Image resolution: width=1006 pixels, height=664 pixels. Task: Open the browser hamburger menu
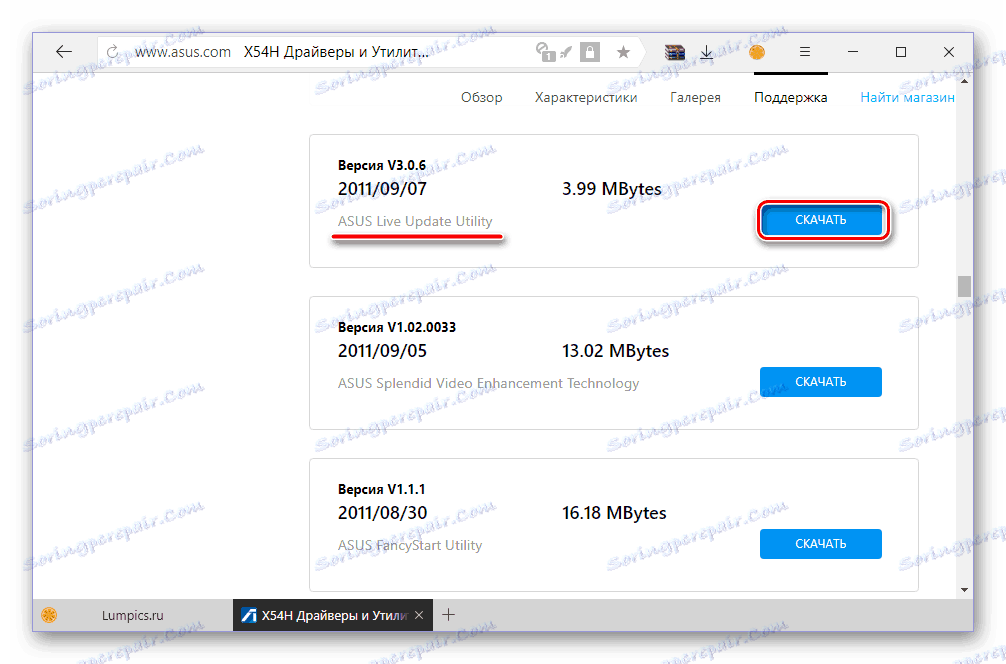click(805, 52)
